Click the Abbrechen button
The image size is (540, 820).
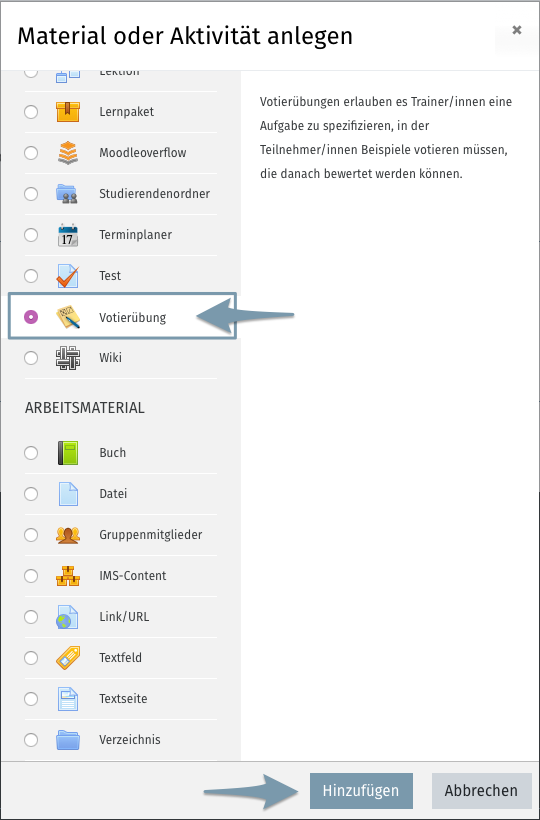pos(481,791)
